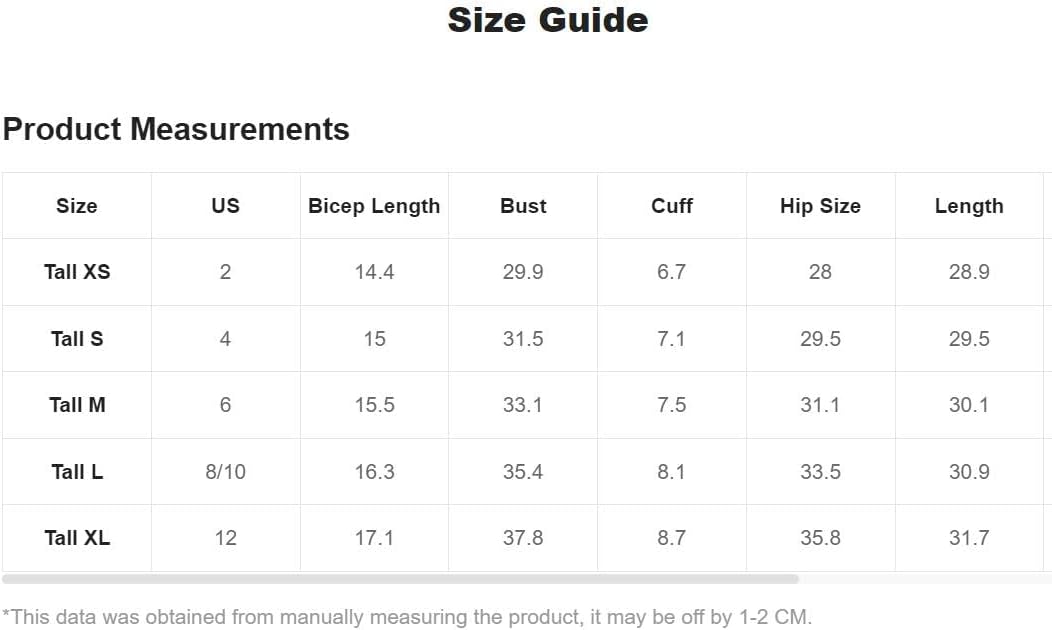The height and width of the screenshot is (630, 1052).
Task: Click the US column header
Action: click(x=225, y=206)
